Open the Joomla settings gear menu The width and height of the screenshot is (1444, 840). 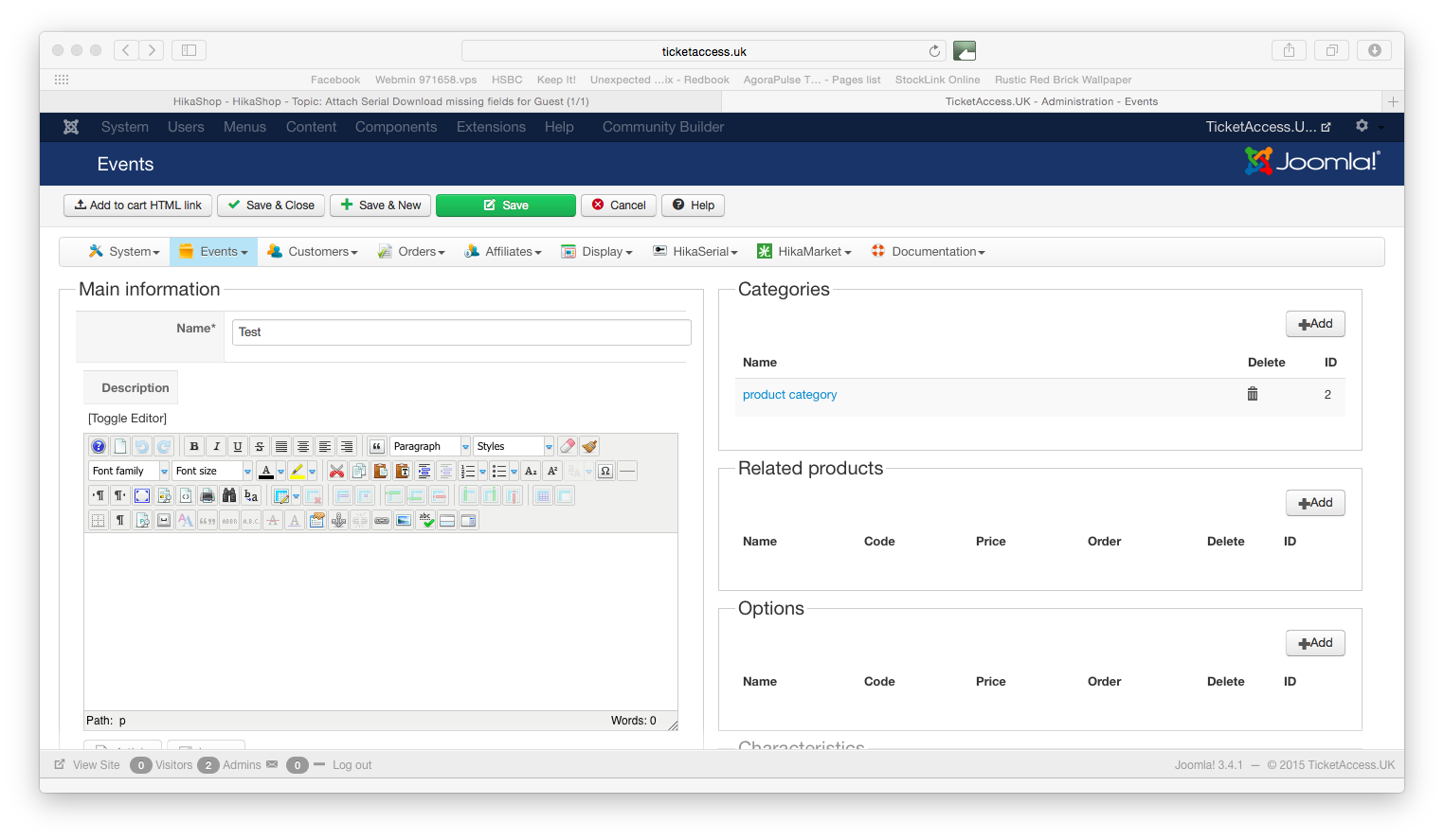(1362, 126)
